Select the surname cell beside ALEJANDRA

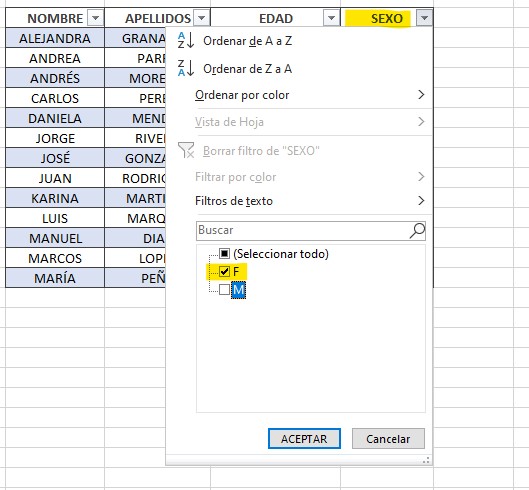[x=136, y=38]
